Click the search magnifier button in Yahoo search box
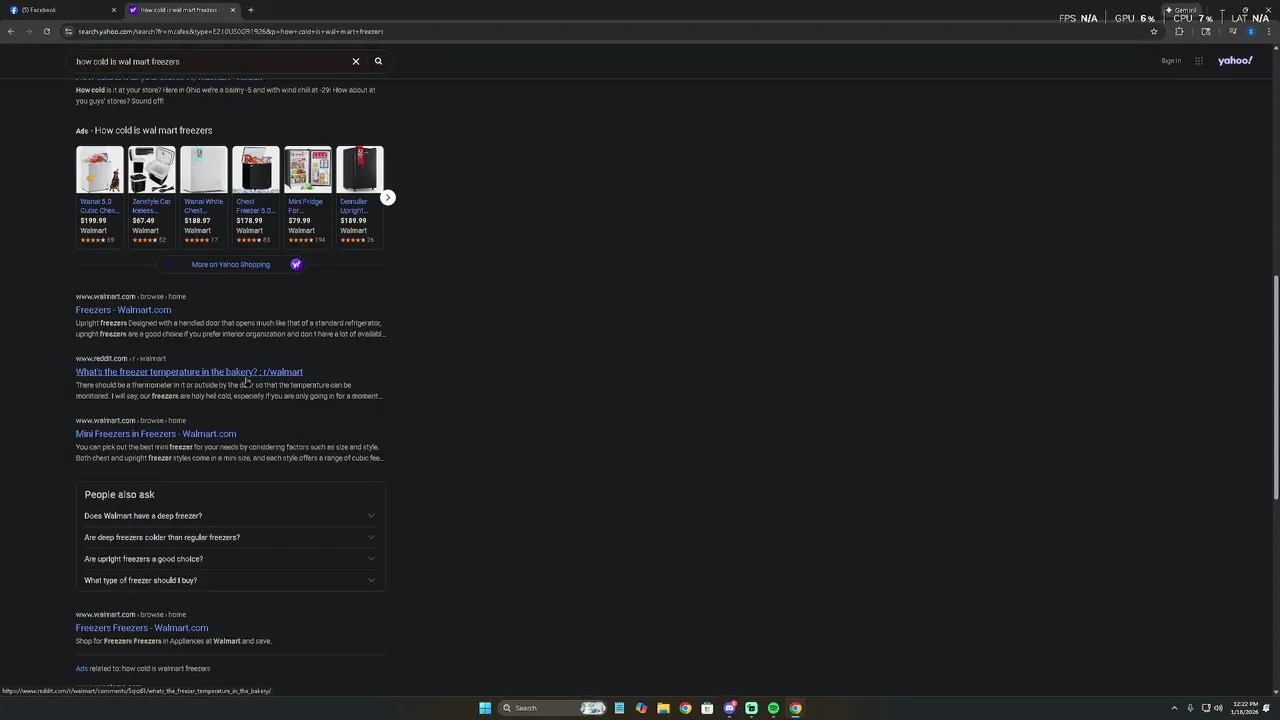1280x720 pixels. (378, 61)
